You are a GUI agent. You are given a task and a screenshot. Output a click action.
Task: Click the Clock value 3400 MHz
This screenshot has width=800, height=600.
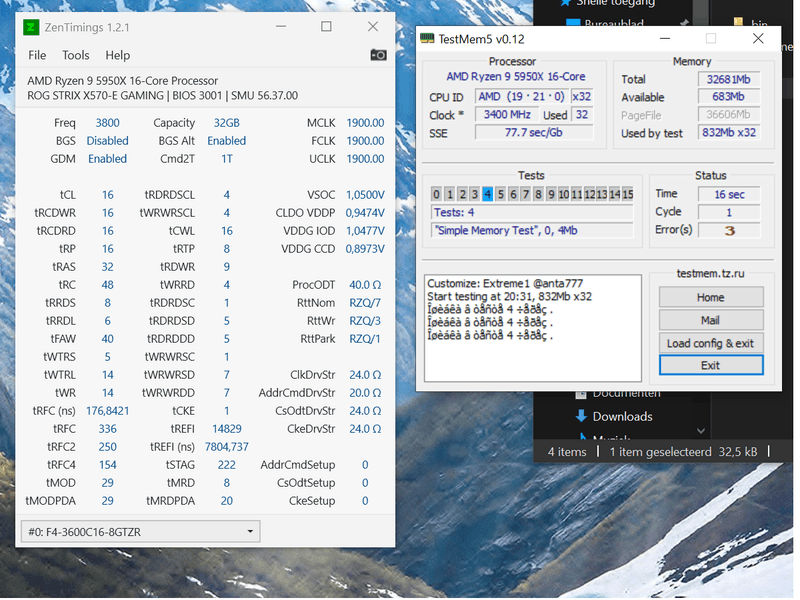point(507,114)
